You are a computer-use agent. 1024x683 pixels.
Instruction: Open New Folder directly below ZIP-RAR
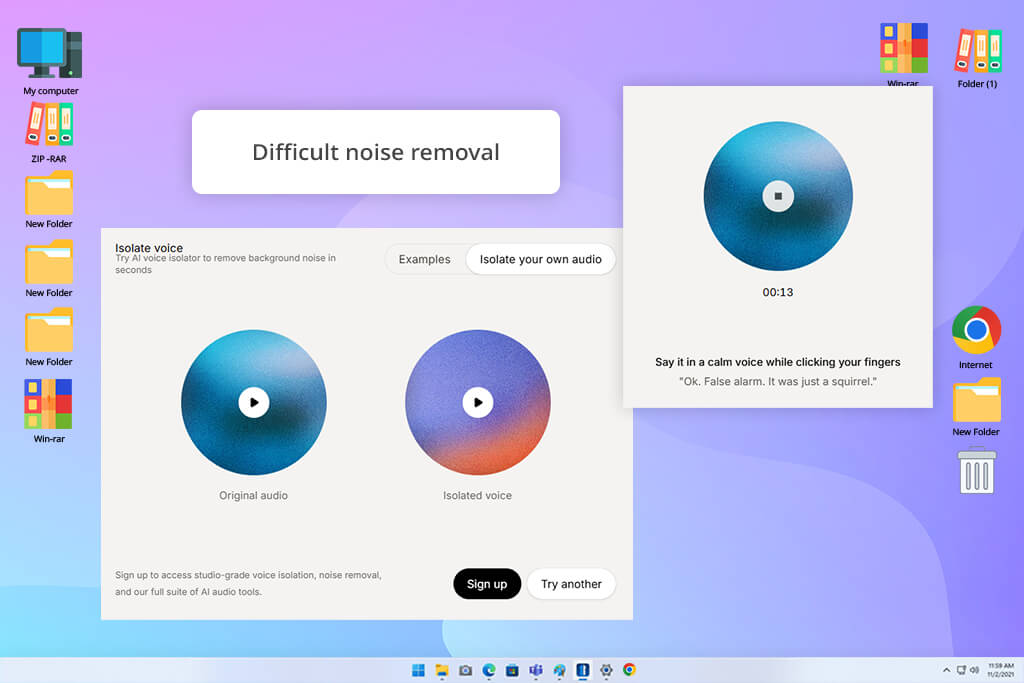[x=49, y=200]
